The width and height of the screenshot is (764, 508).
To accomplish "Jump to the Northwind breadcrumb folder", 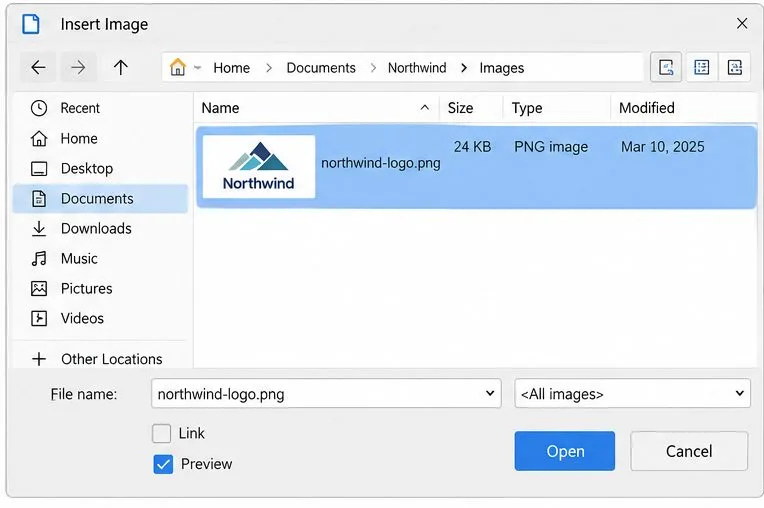I will tap(417, 68).
